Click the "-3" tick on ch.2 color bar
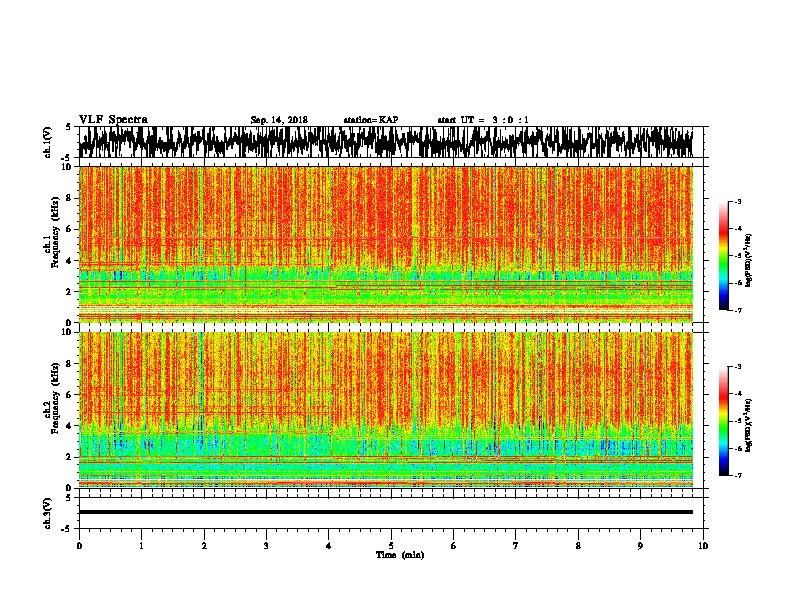Viewport: 792px width, 612px height. (738, 367)
